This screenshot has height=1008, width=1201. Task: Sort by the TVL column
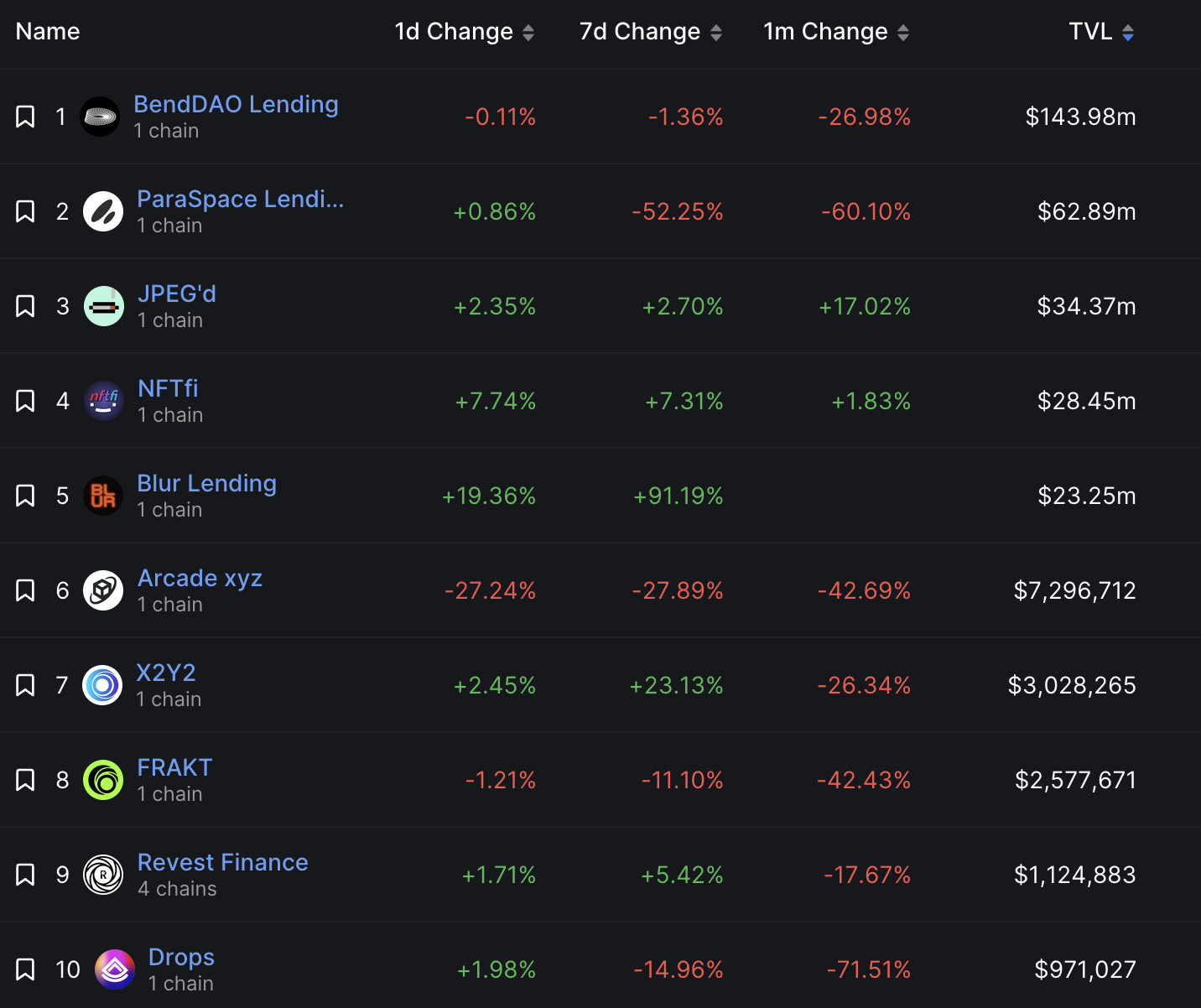coord(1101,32)
